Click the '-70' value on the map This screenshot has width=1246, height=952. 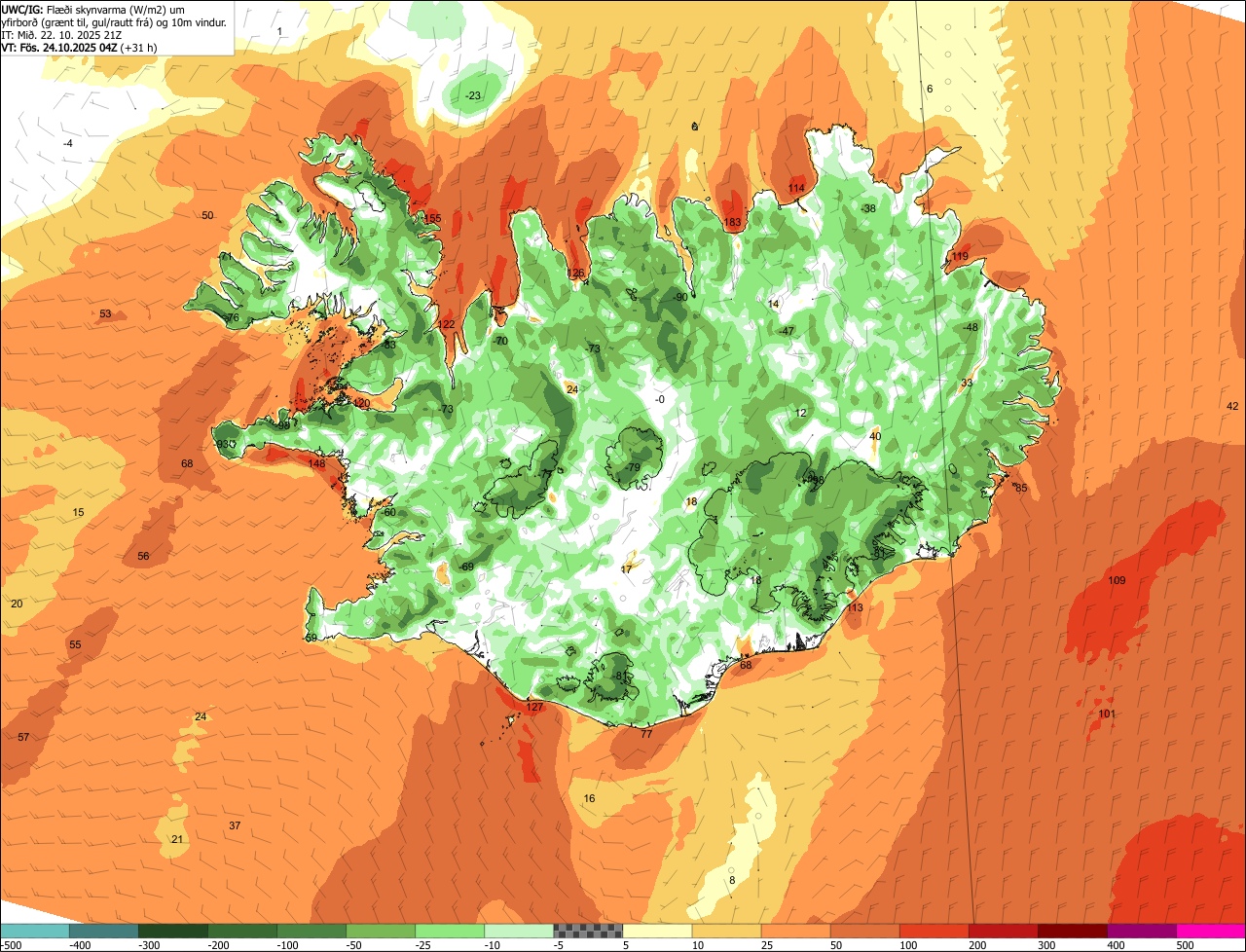point(500,341)
